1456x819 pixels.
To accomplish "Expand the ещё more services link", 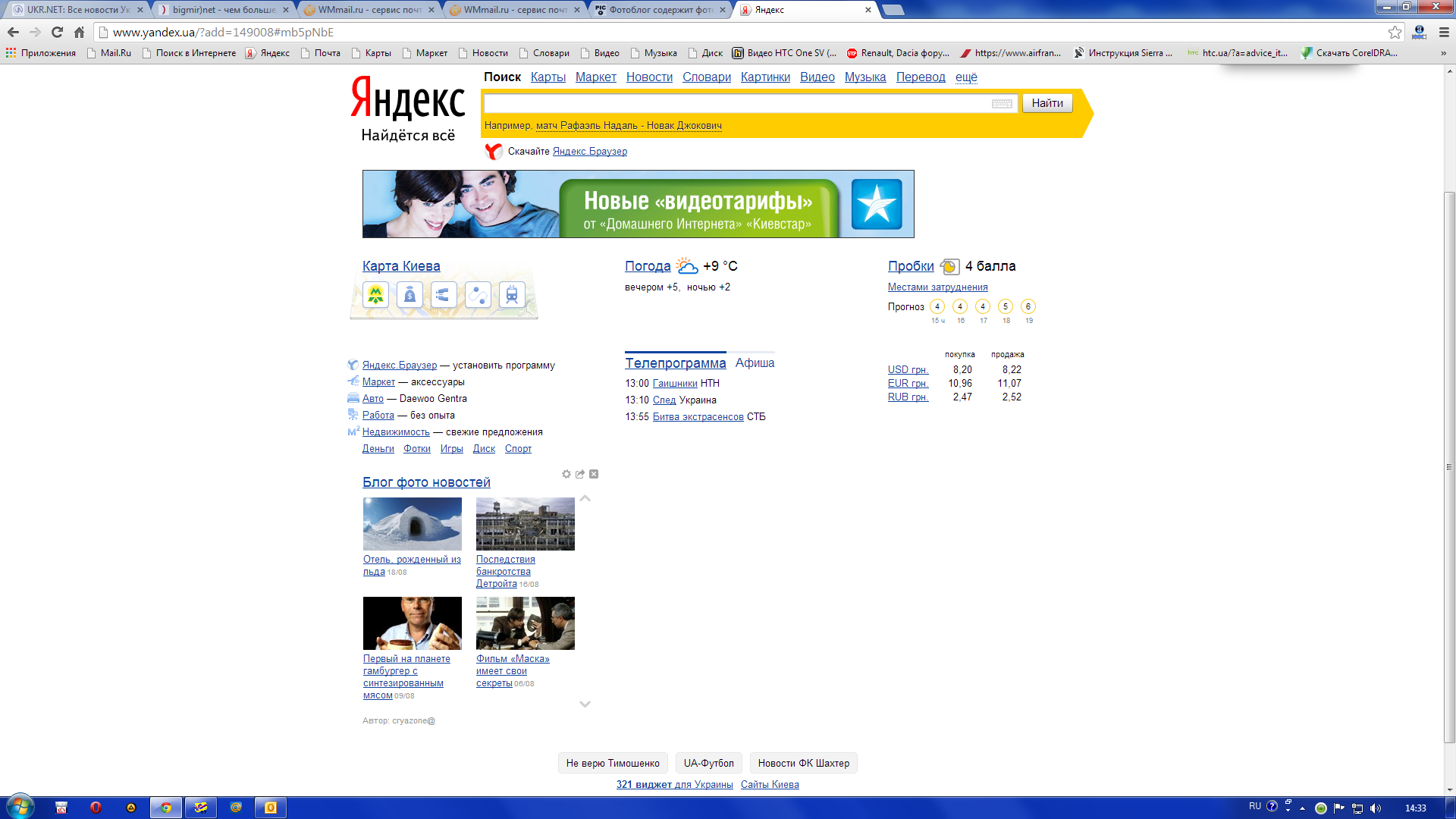I will (966, 77).
